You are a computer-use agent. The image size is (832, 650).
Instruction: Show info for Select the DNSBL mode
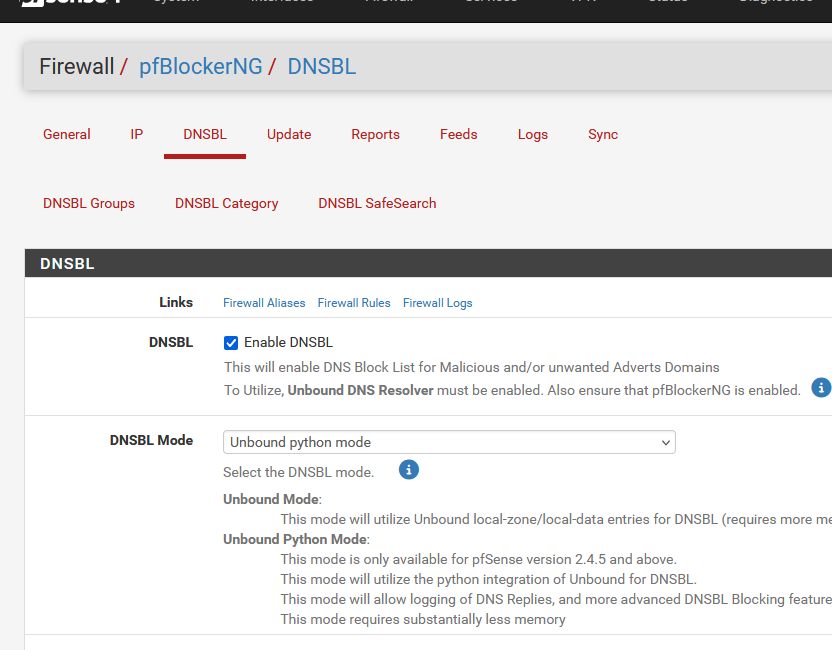click(x=408, y=470)
